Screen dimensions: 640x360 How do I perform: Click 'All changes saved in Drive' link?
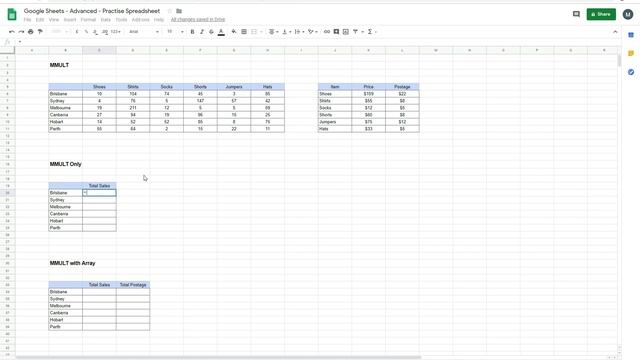pos(198,20)
